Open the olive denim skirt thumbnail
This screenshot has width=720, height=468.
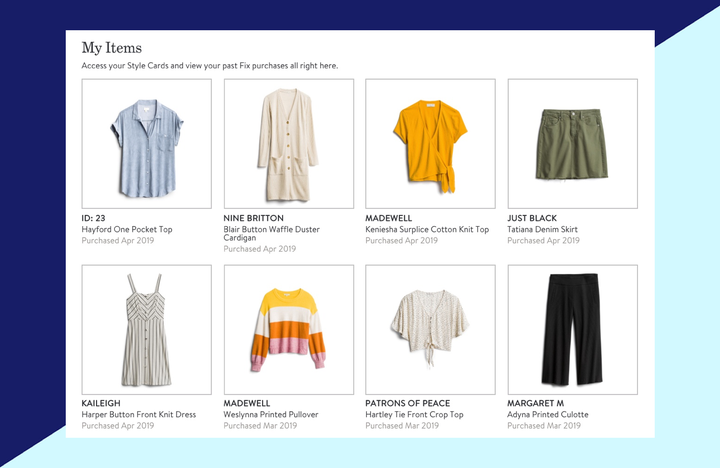click(x=573, y=143)
